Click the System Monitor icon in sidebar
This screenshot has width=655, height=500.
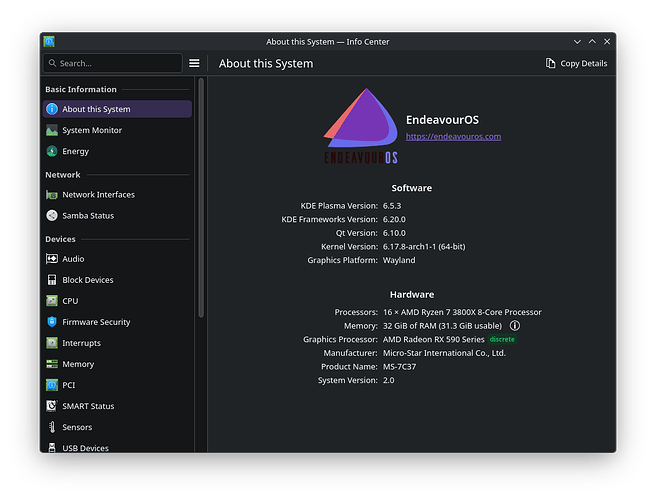[52, 131]
